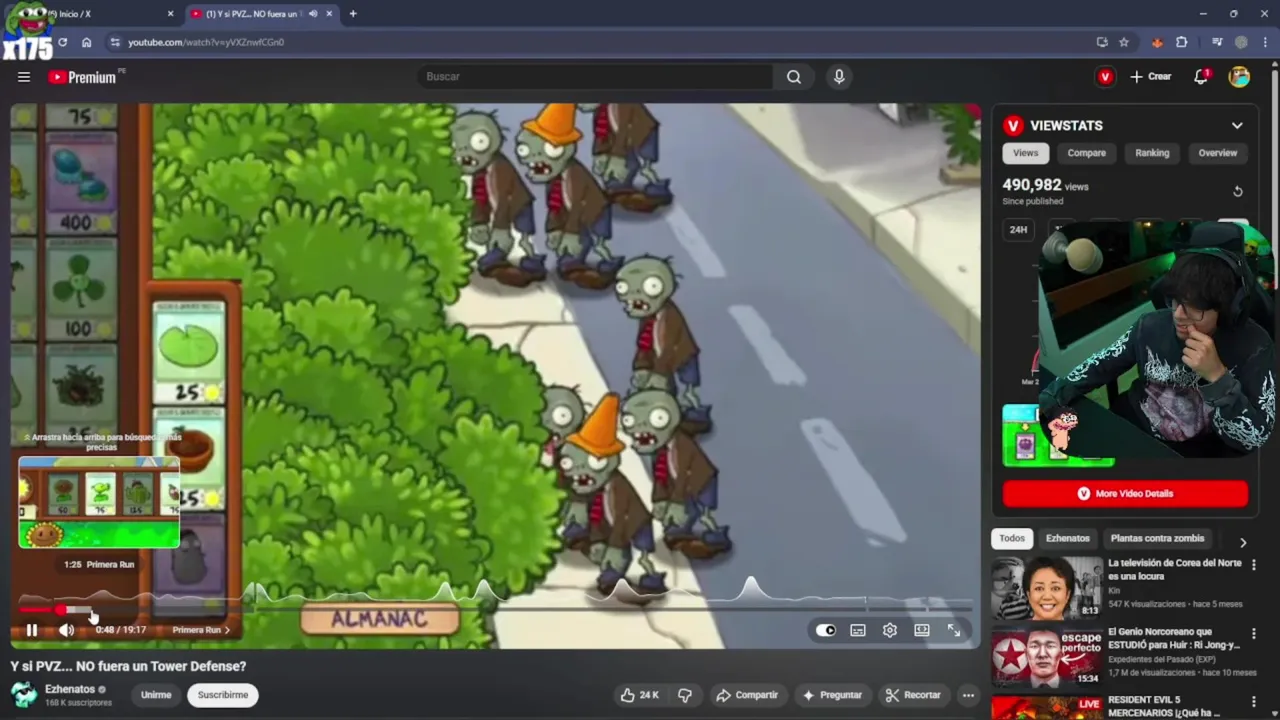Click the Crear button
This screenshot has width=1280, height=720.
pos(1151,77)
